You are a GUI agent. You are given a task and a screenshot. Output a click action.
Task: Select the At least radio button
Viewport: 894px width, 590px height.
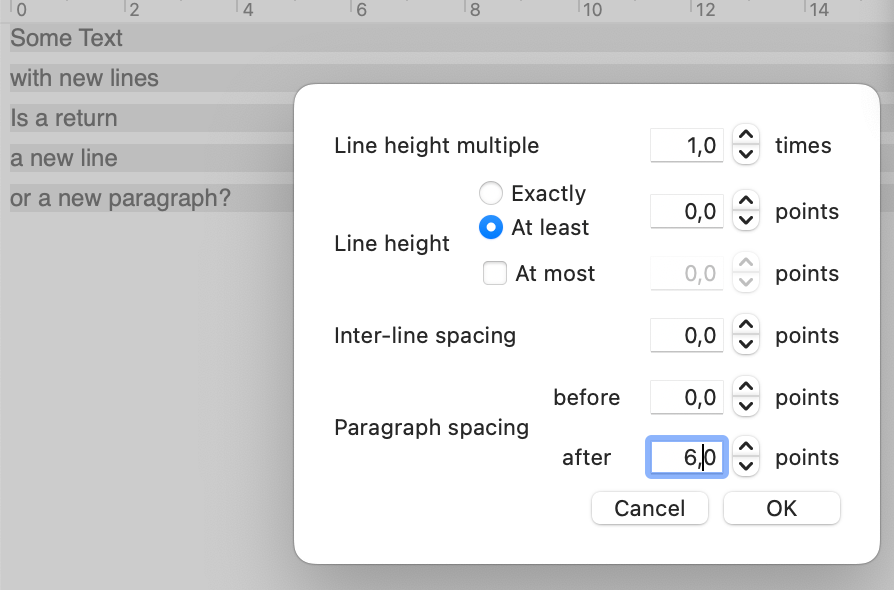(x=490, y=227)
